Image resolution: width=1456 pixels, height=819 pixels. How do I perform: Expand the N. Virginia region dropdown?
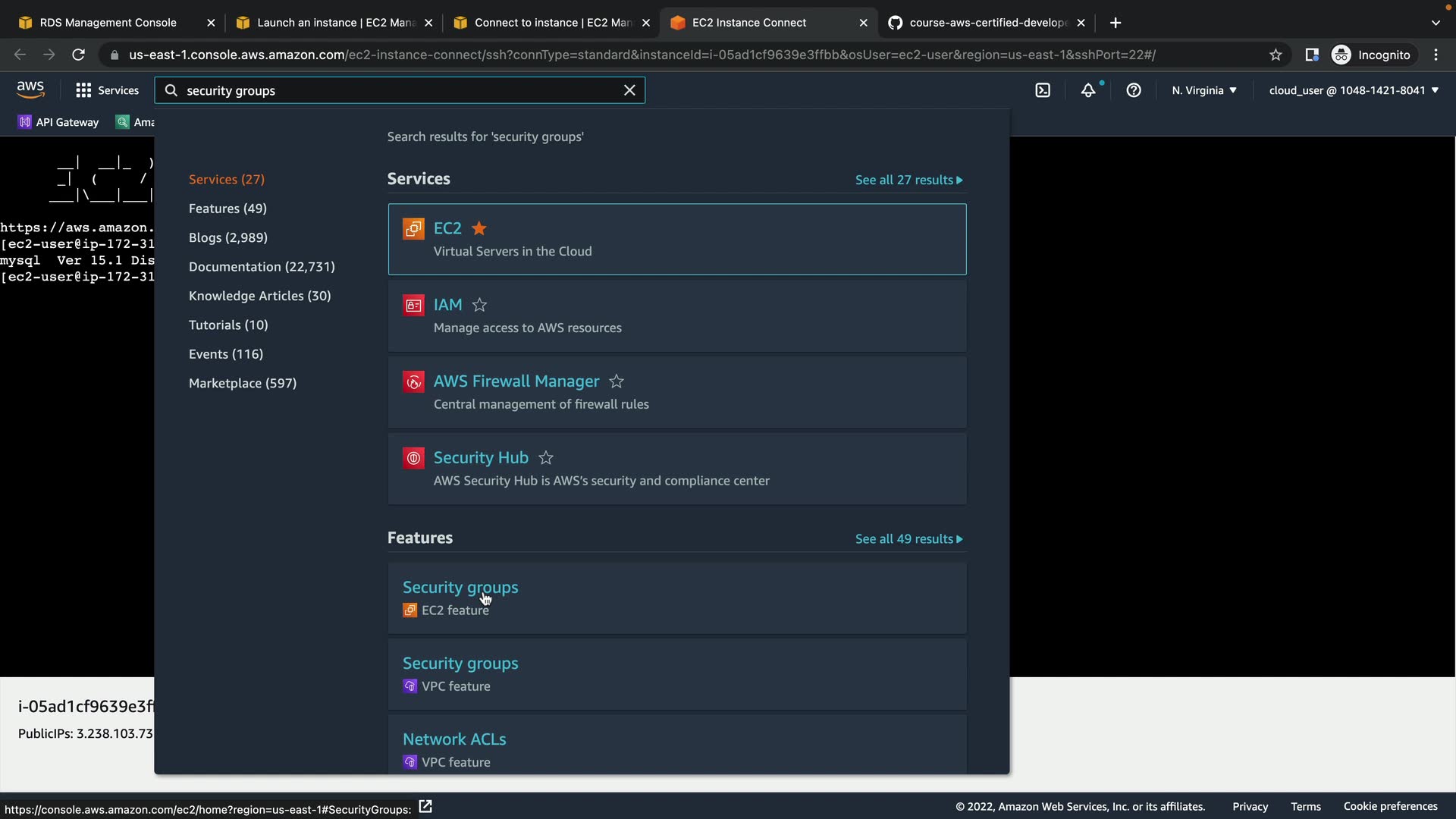tap(1204, 90)
